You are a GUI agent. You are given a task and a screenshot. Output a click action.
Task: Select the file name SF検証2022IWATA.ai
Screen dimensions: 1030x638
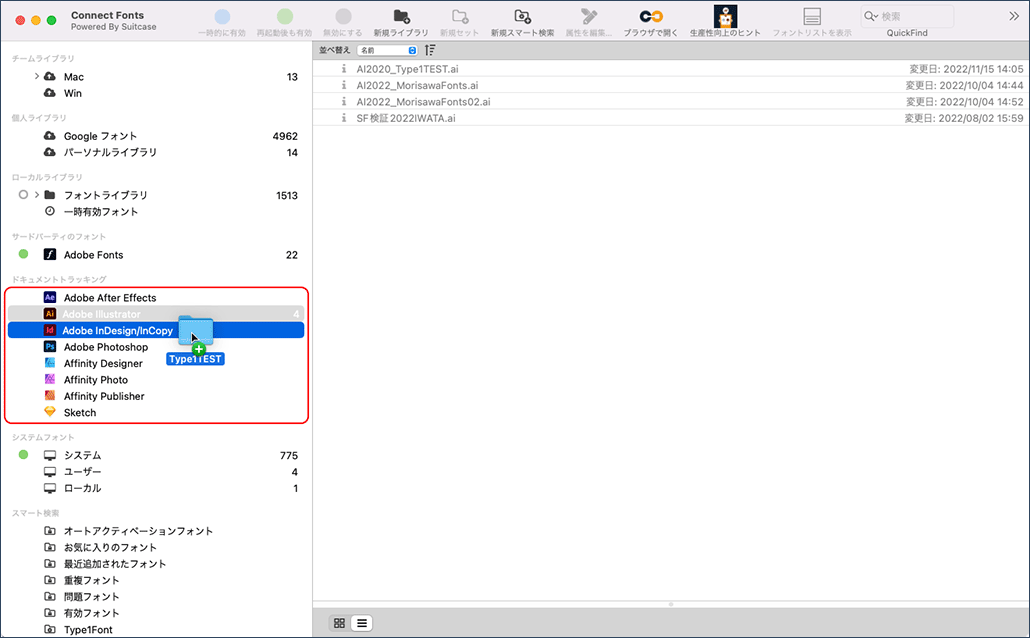[406, 118]
